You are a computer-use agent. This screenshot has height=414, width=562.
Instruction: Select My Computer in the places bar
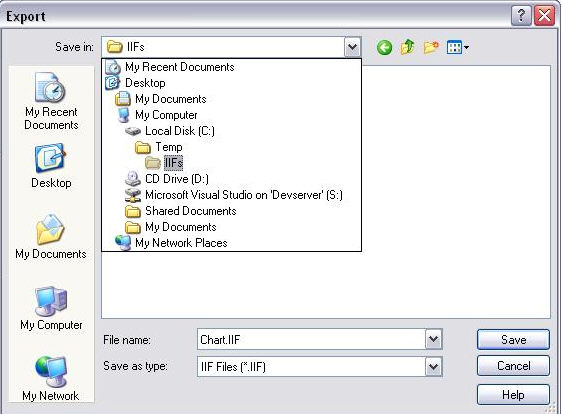tap(51, 308)
